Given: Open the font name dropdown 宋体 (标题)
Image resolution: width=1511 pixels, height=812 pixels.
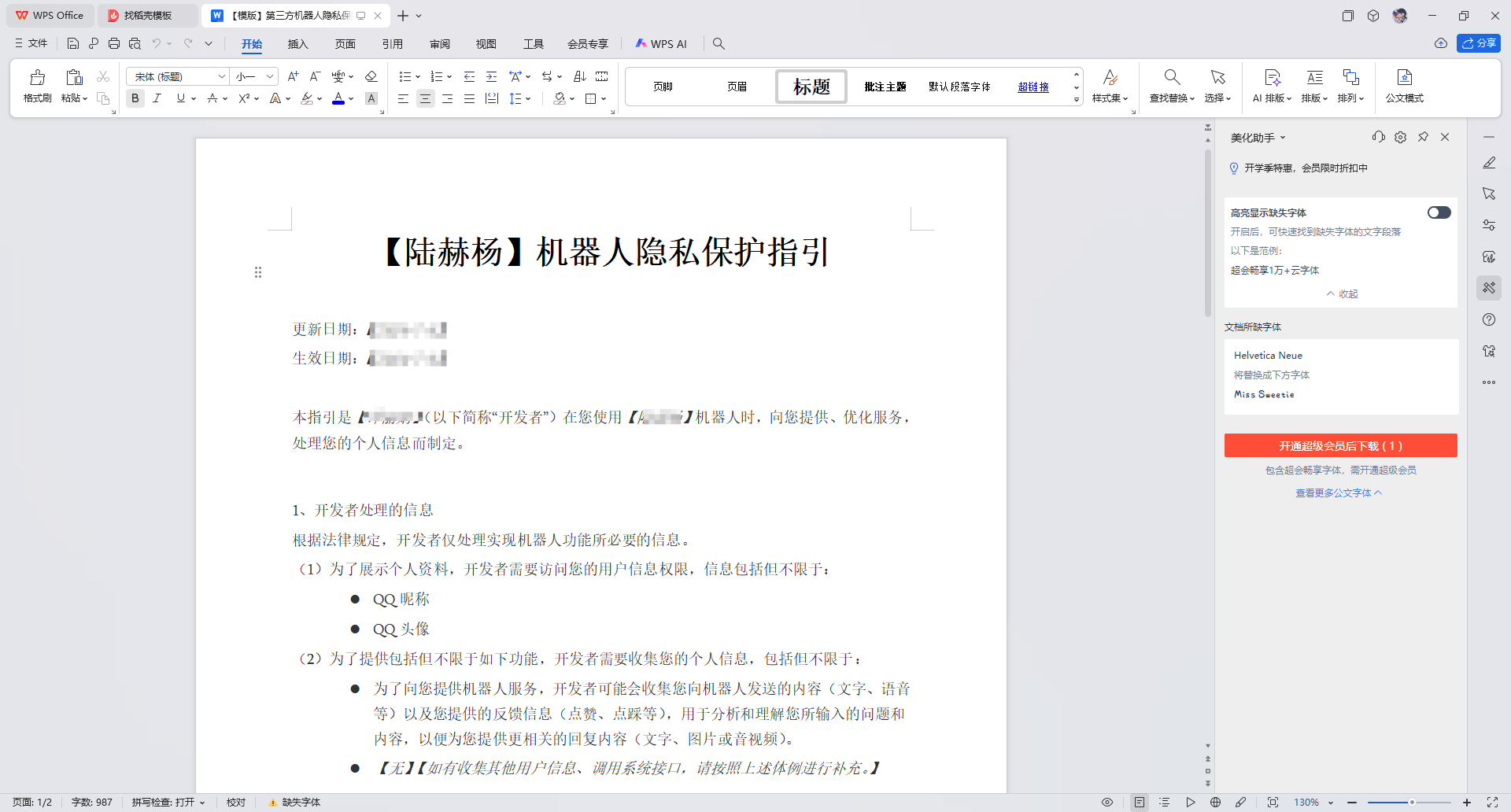Looking at the screenshot, I should click(x=222, y=76).
